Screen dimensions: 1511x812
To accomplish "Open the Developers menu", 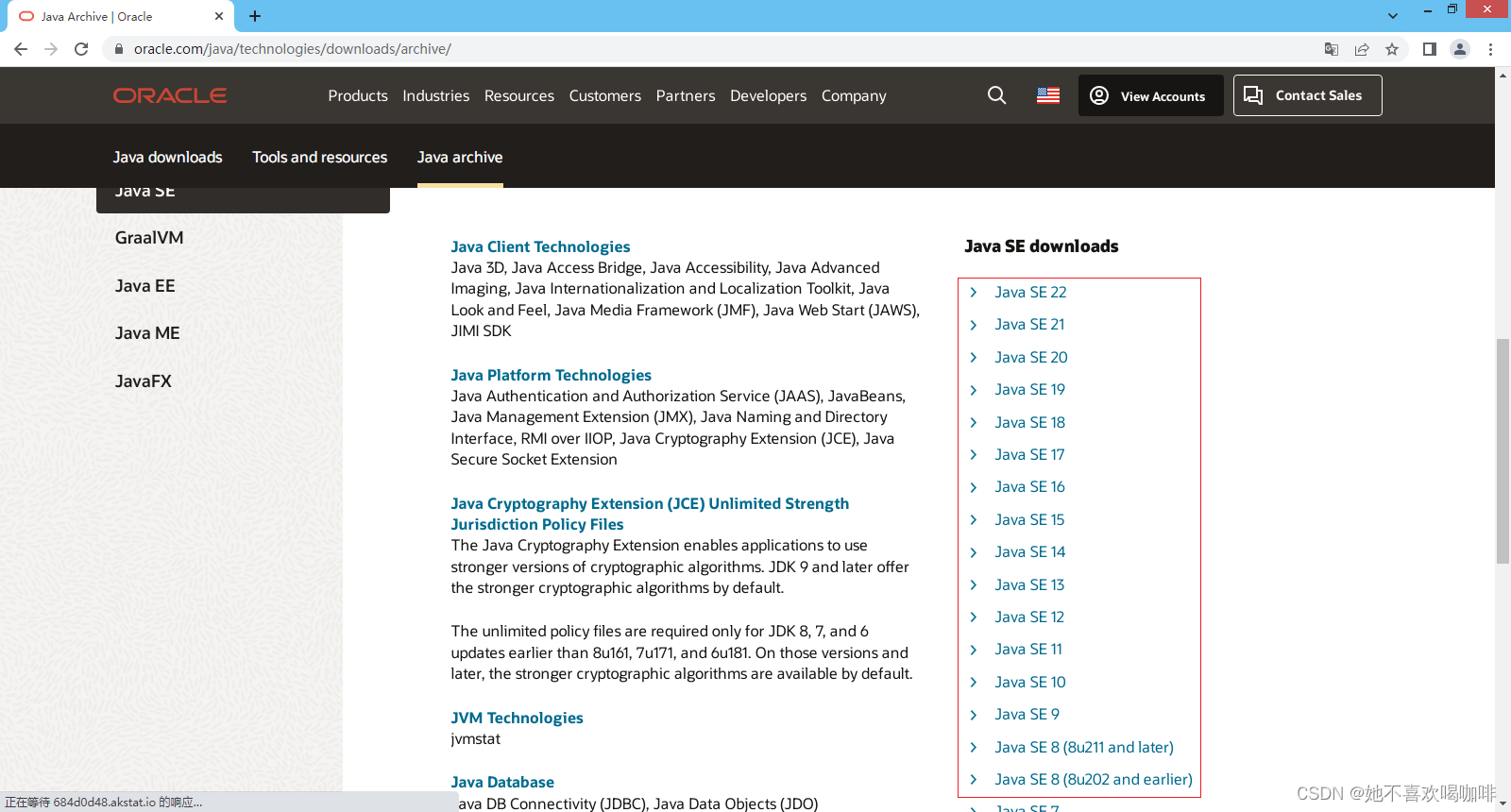I will click(x=769, y=95).
